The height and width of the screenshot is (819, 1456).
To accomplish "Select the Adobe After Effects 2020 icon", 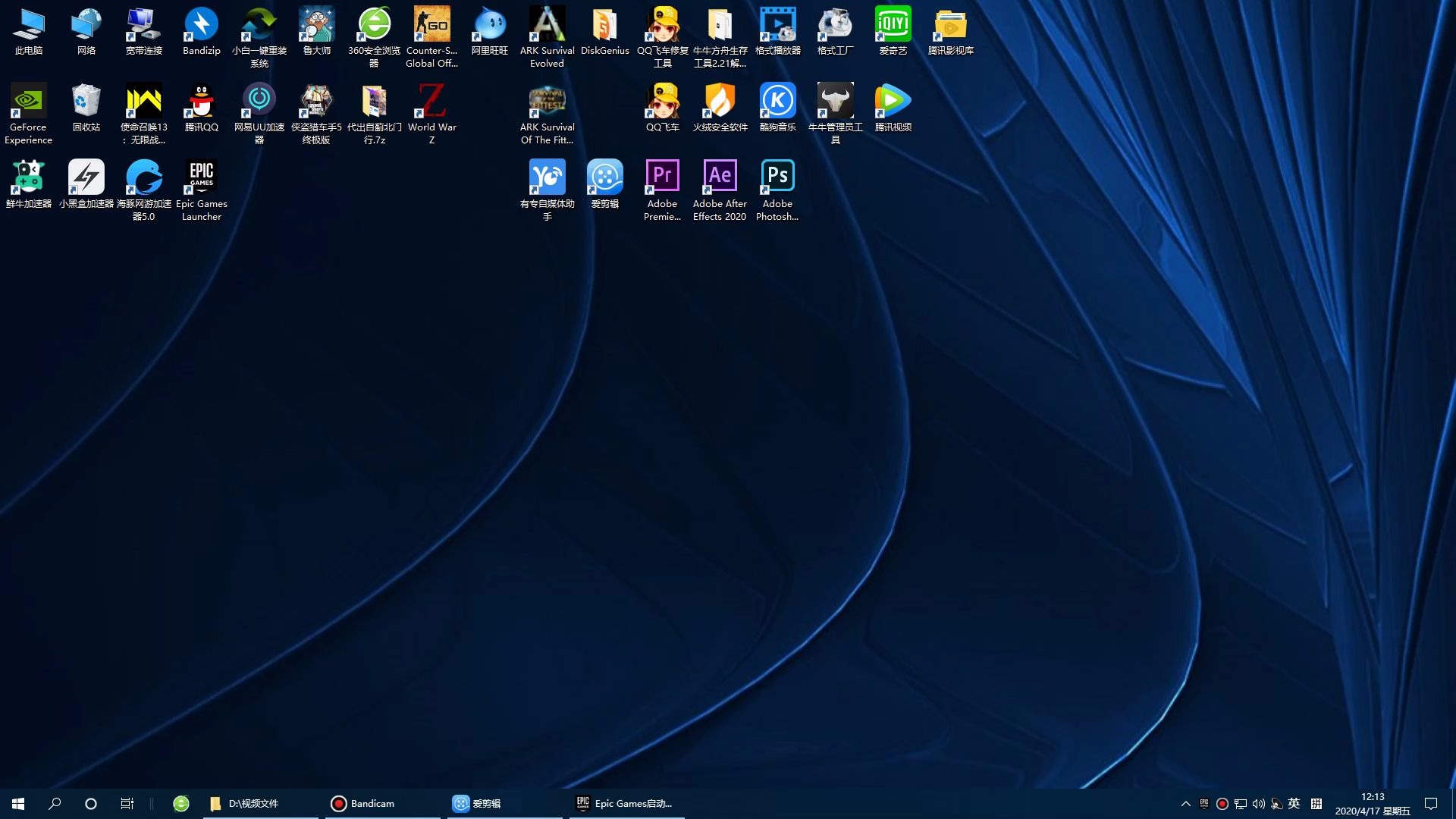I will (x=720, y=177).
